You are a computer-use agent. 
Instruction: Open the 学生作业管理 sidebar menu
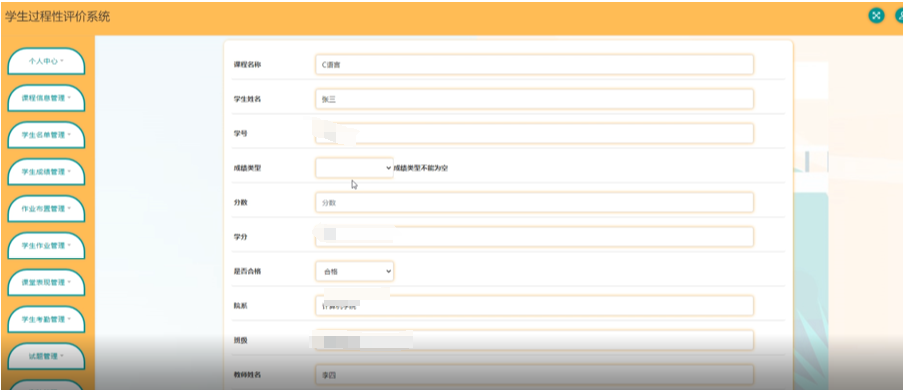coord(46,245)
